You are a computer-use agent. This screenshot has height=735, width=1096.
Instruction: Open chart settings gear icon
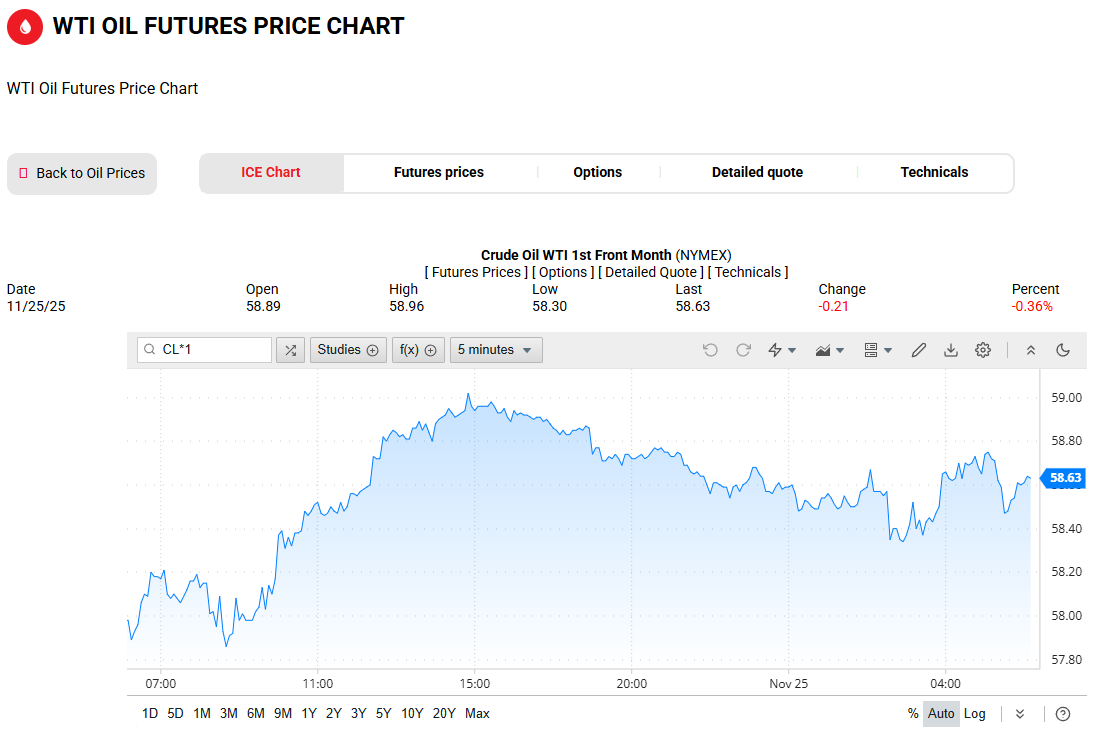pyautogui.click(x=983, y=350)
